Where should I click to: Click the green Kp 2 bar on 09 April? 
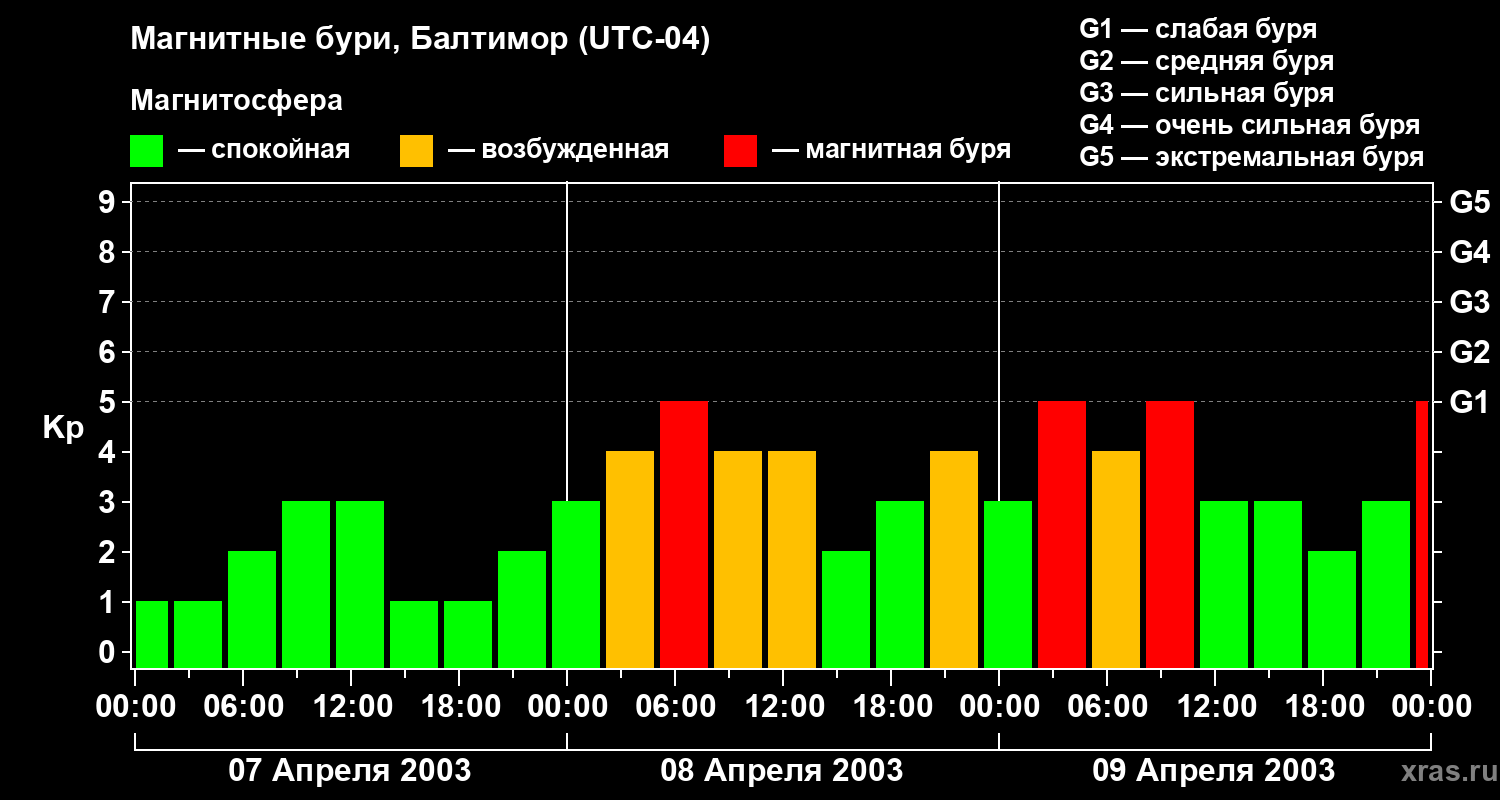1332,610
